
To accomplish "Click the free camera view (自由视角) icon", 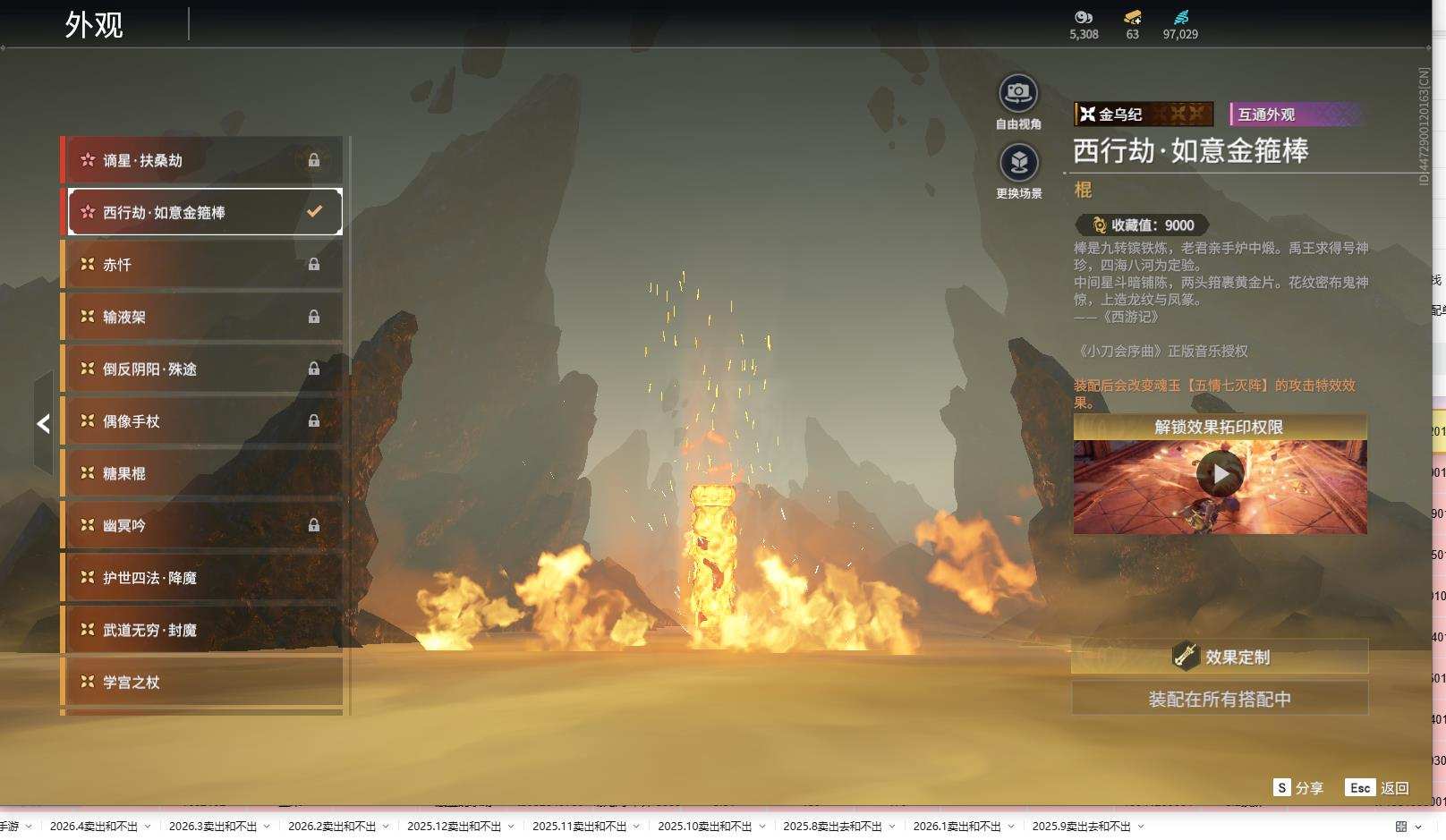I will point(1018,93).
